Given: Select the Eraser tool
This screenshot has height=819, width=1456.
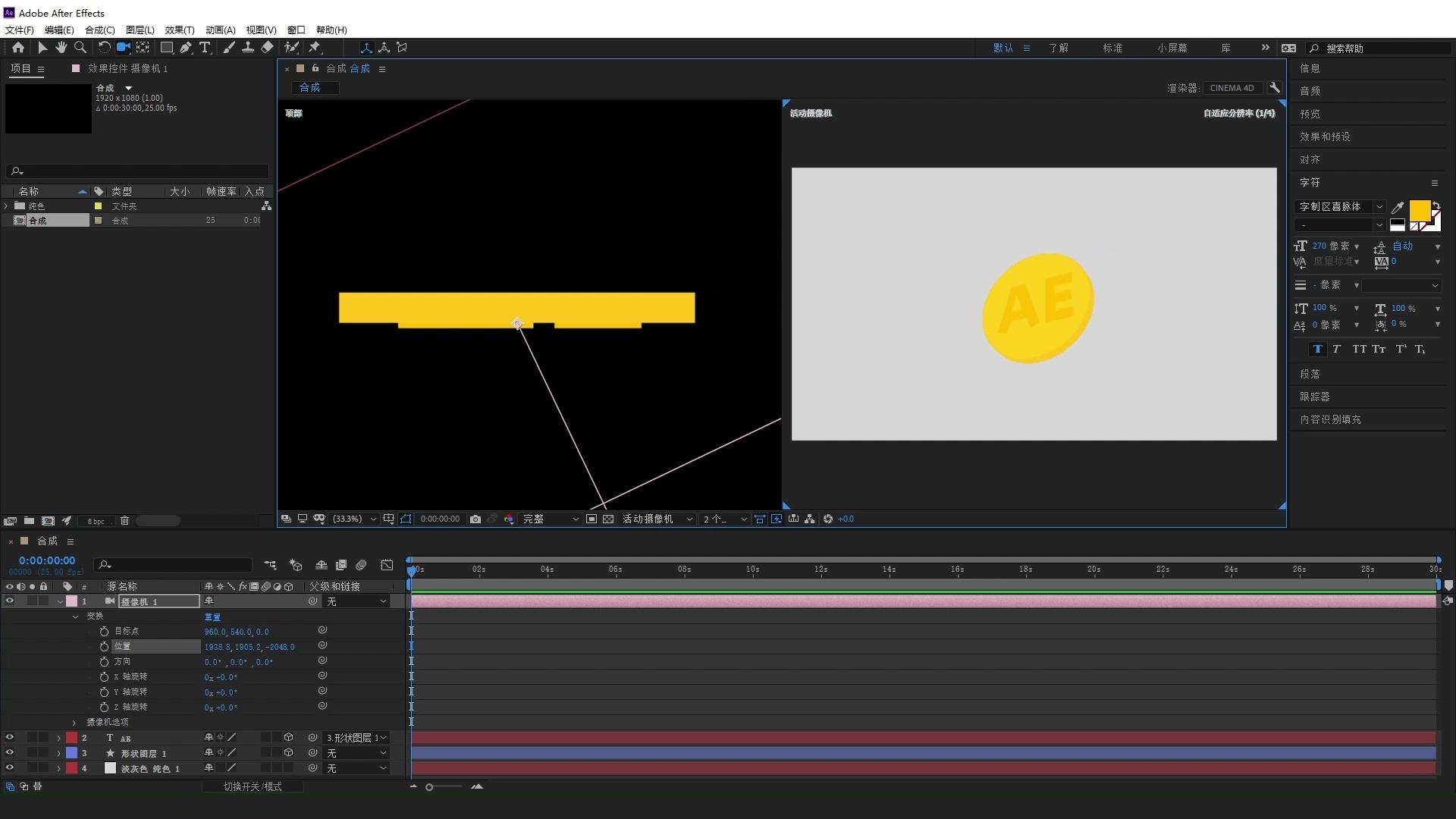Looking at the screenshot, I should click(x=267, y=47).
